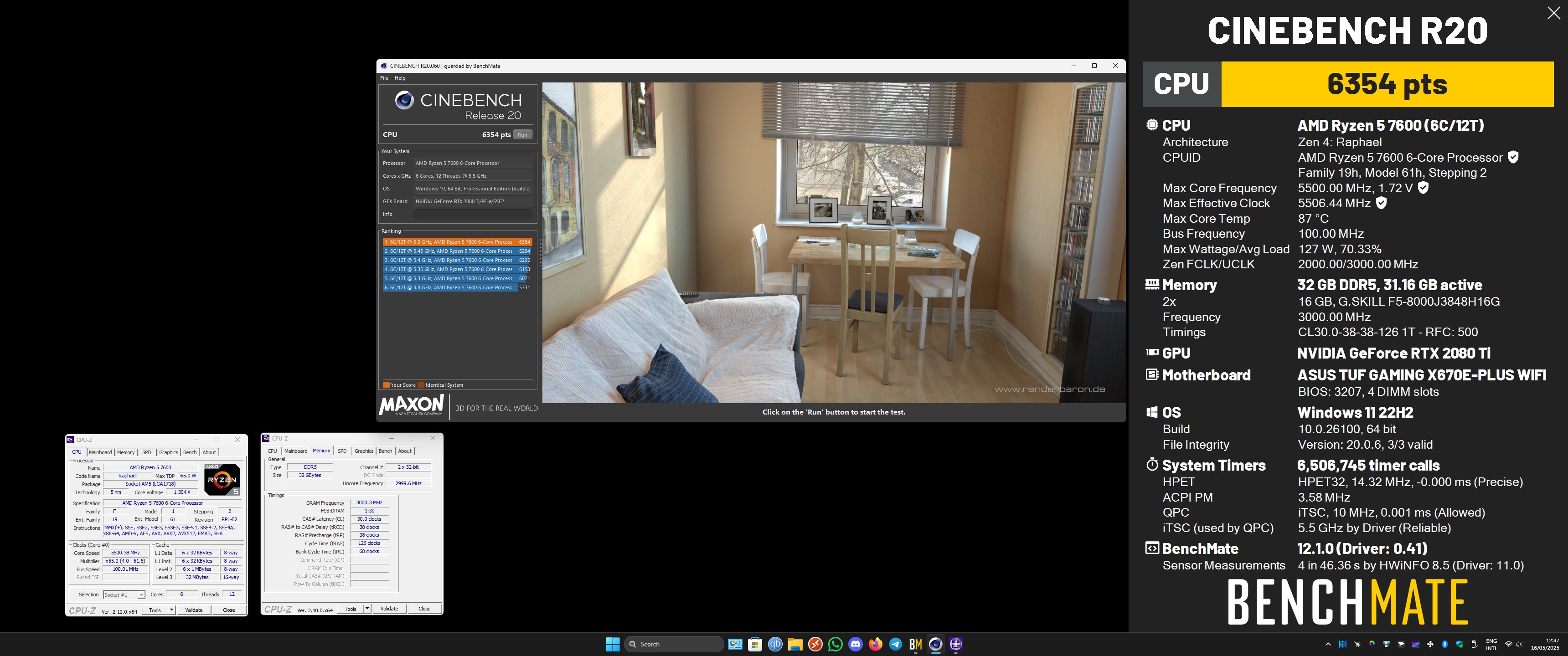Open Discord from taskbar
This screenshot has width=1568, height=656.
pos(855,644)
